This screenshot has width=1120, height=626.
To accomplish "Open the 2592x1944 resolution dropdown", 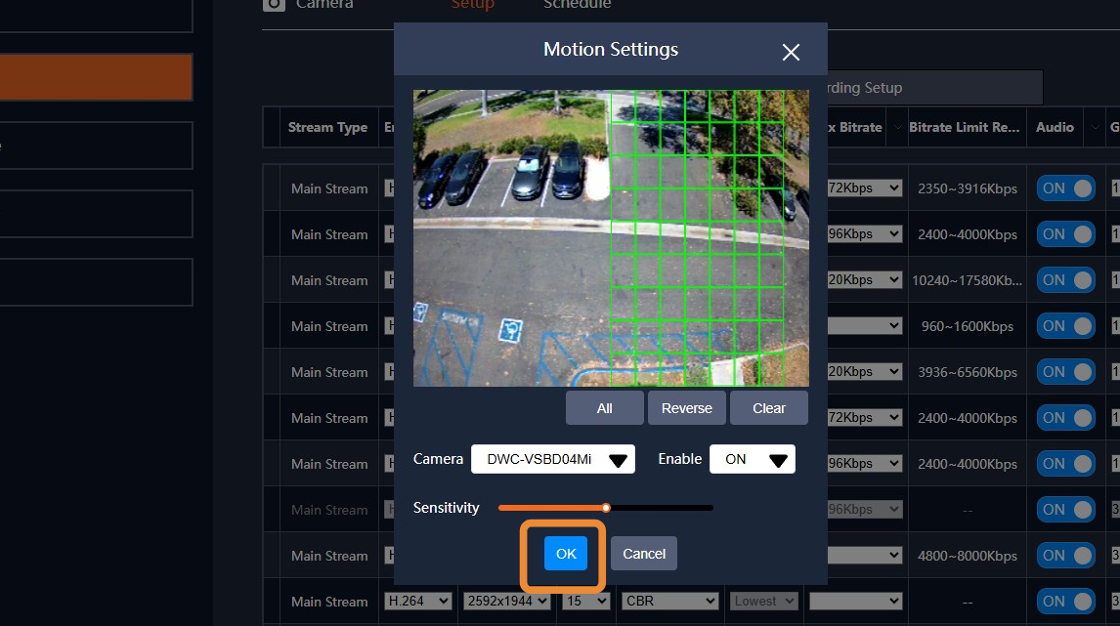I will [506, 601].
